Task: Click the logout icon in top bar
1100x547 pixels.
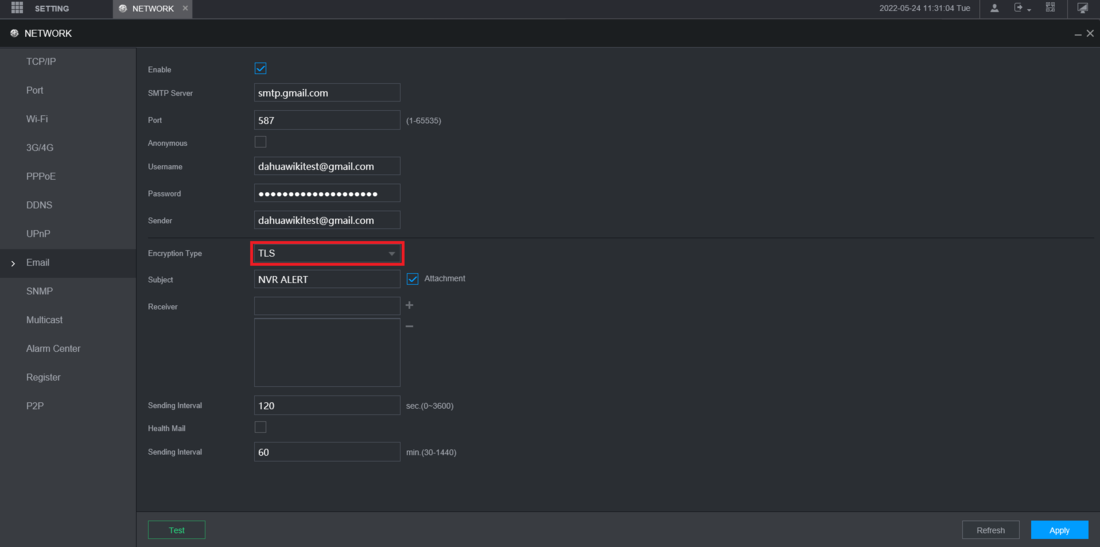Action: (1019, 8)
